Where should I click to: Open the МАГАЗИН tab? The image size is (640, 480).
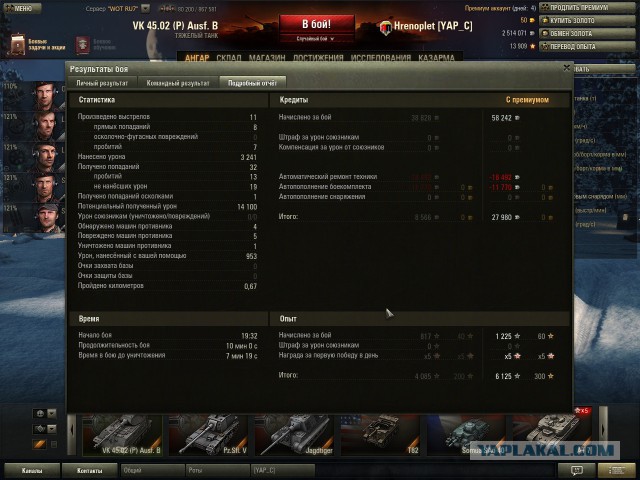click(x=267, y=58)
